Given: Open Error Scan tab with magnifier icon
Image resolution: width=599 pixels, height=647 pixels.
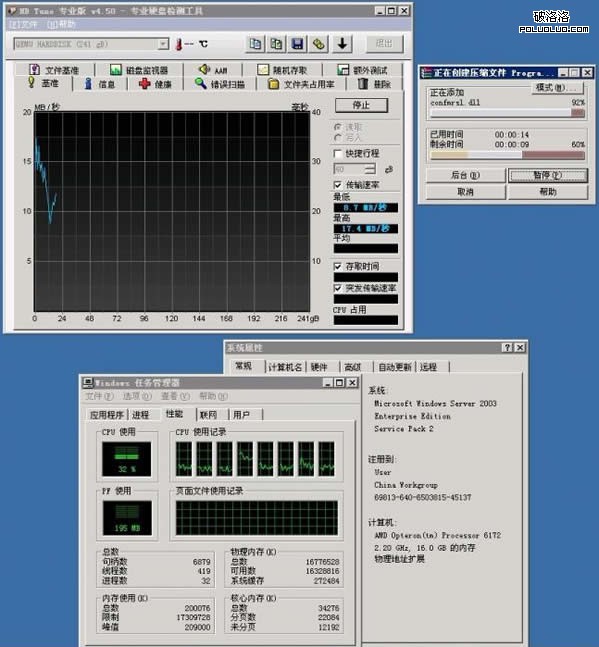Looking at the screenshot, I should [219, 84].
